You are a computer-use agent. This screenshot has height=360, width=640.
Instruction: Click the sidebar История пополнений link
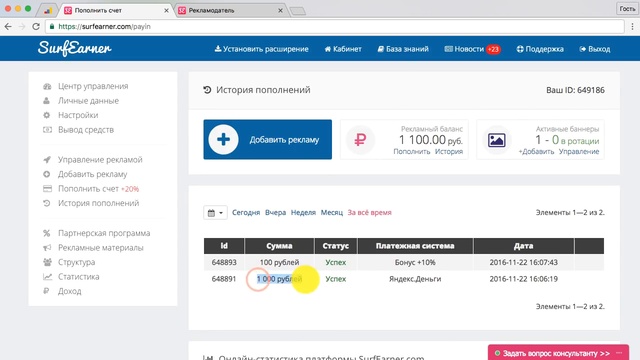pyautogui.click(x=98, y=203)
